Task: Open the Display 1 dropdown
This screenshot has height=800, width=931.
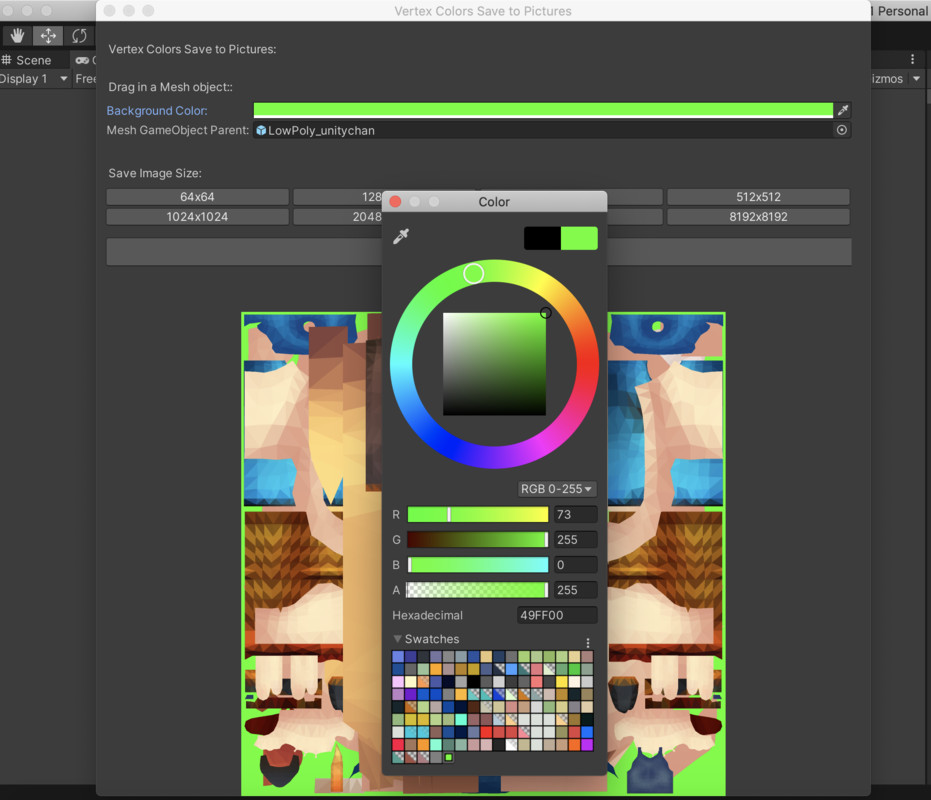Action: (30, 79)
